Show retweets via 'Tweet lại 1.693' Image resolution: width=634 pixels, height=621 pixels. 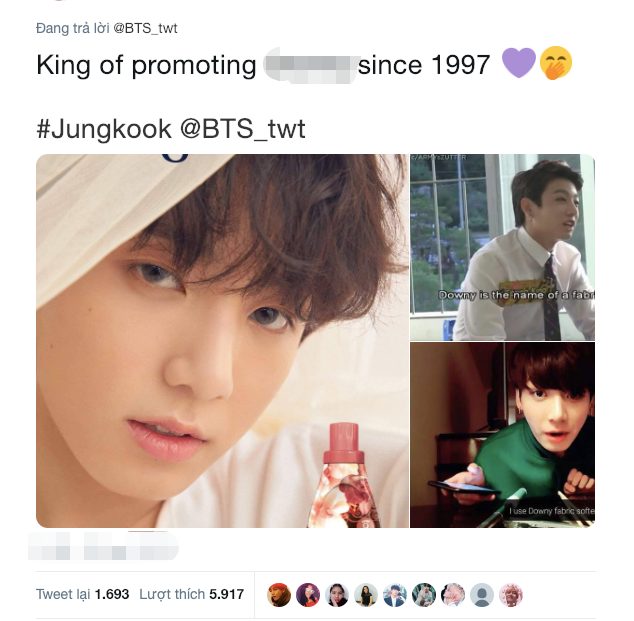point(82,594)
